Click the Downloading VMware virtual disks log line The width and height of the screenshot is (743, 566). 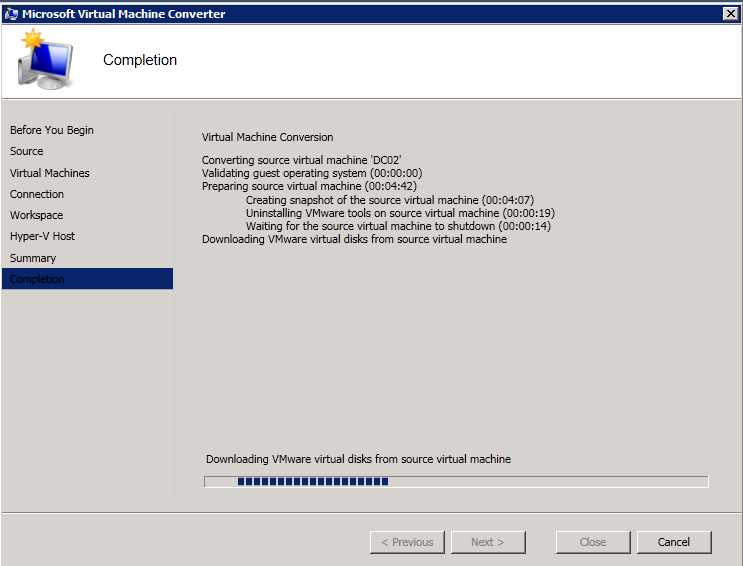(x=354, y=239)
